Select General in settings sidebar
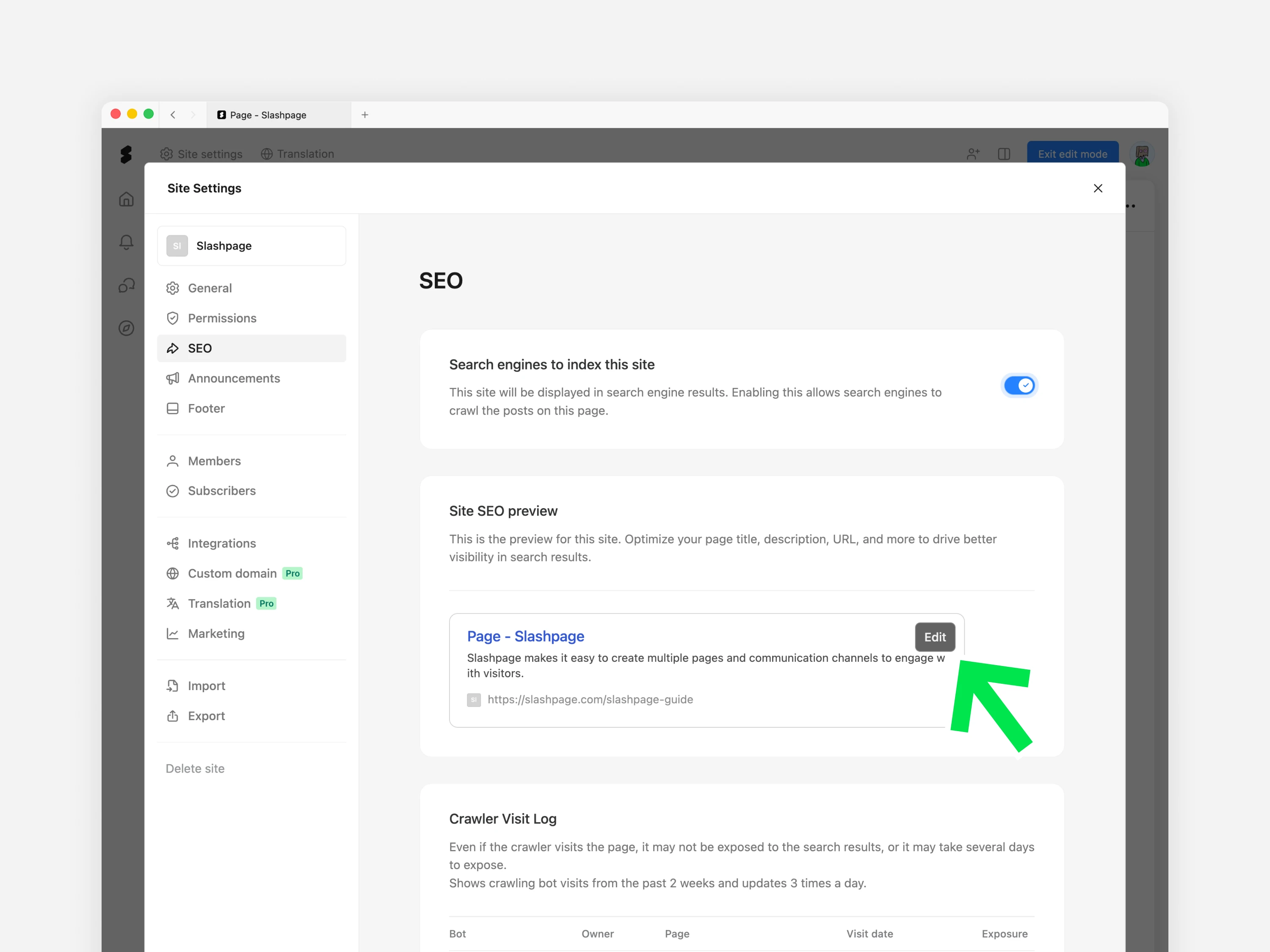Image resolution: width=1270 pixels, height=952 pixels. (210, 288)
